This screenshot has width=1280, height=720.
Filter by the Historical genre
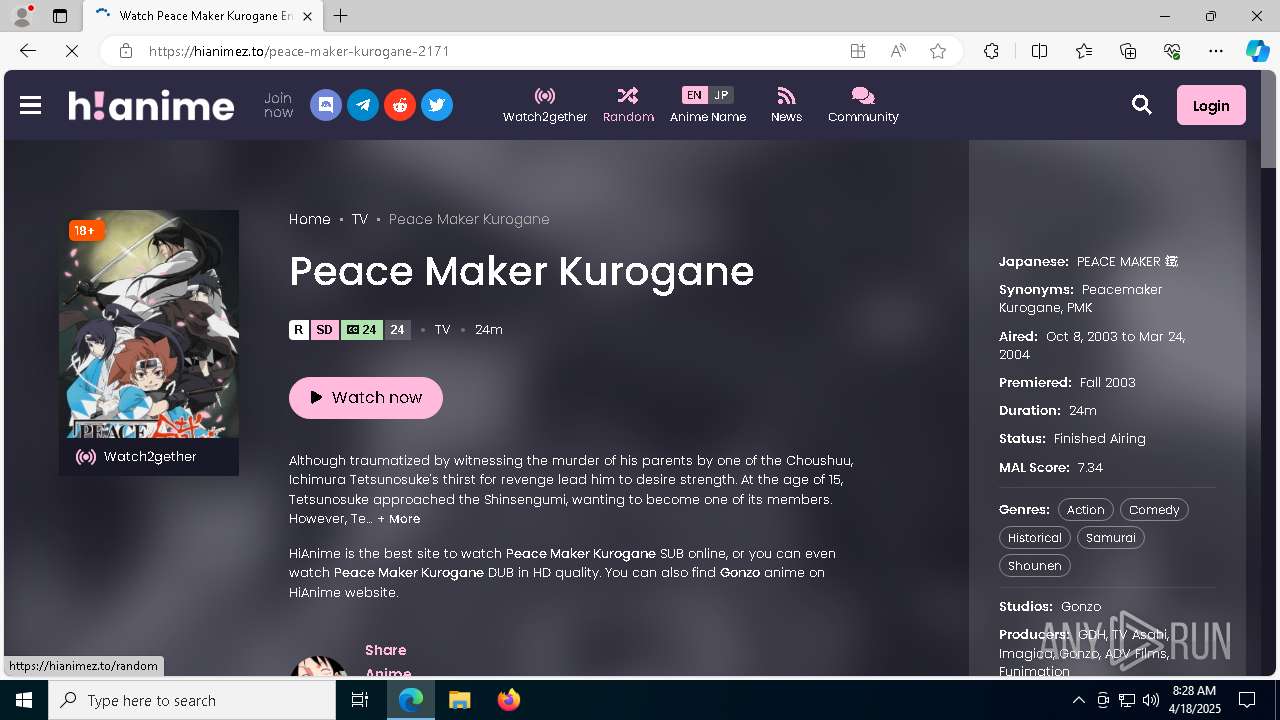[1034, 538]
